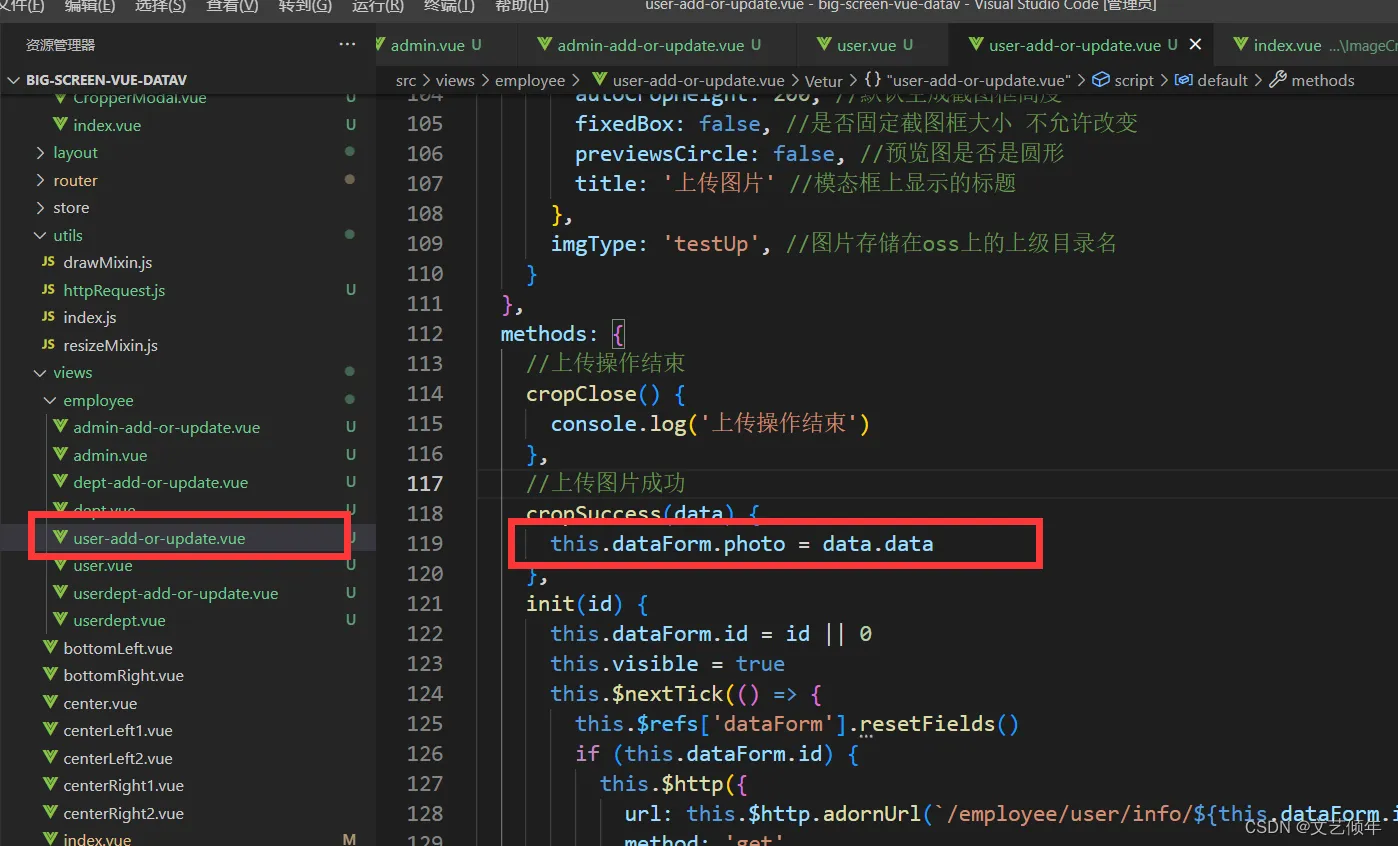Click the methods: { line in the editor
The image size is (1398, 846).
[x=563, y=334]
